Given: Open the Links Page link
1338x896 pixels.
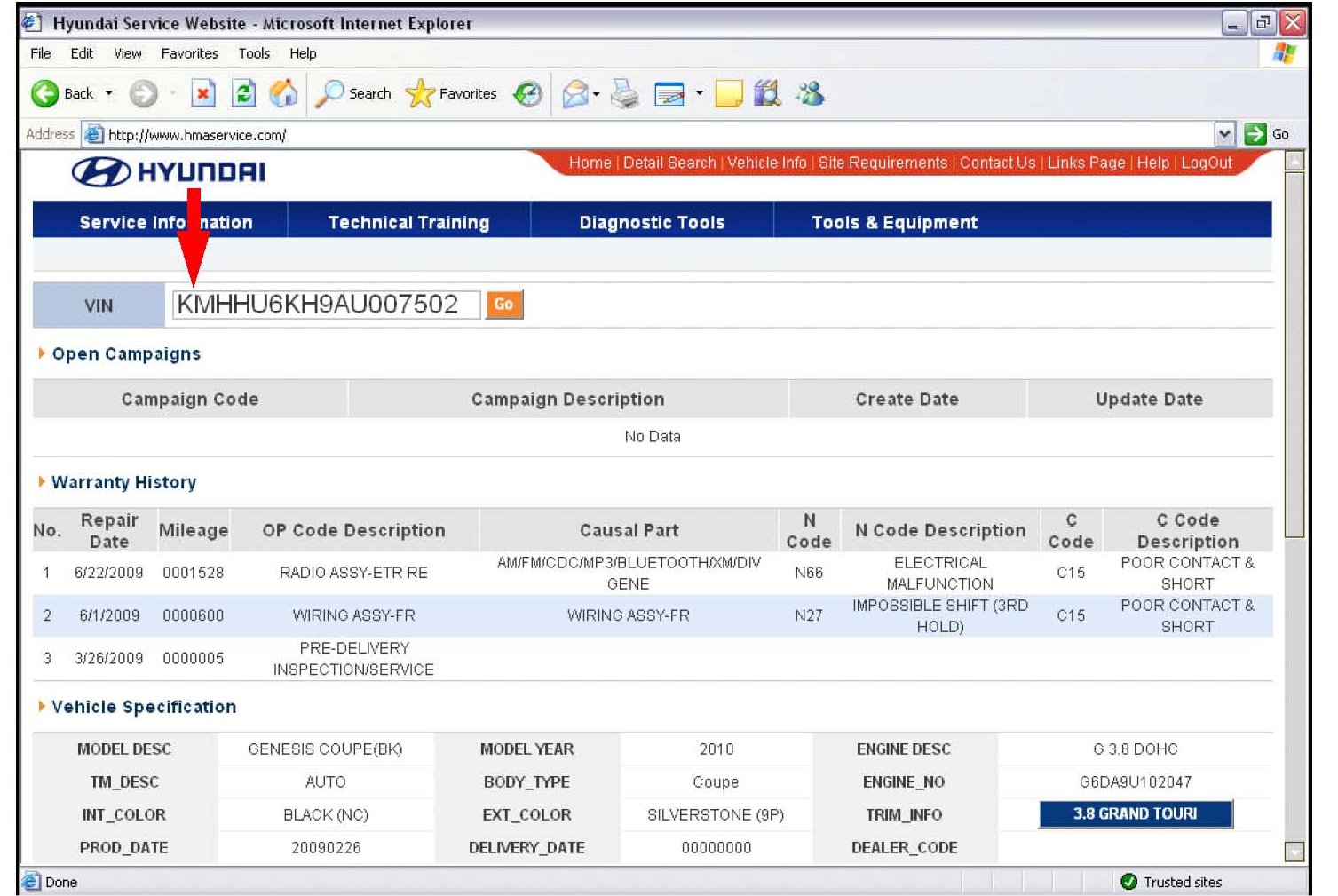Looking at the screenshot, I should click(x=1086, y=163).
